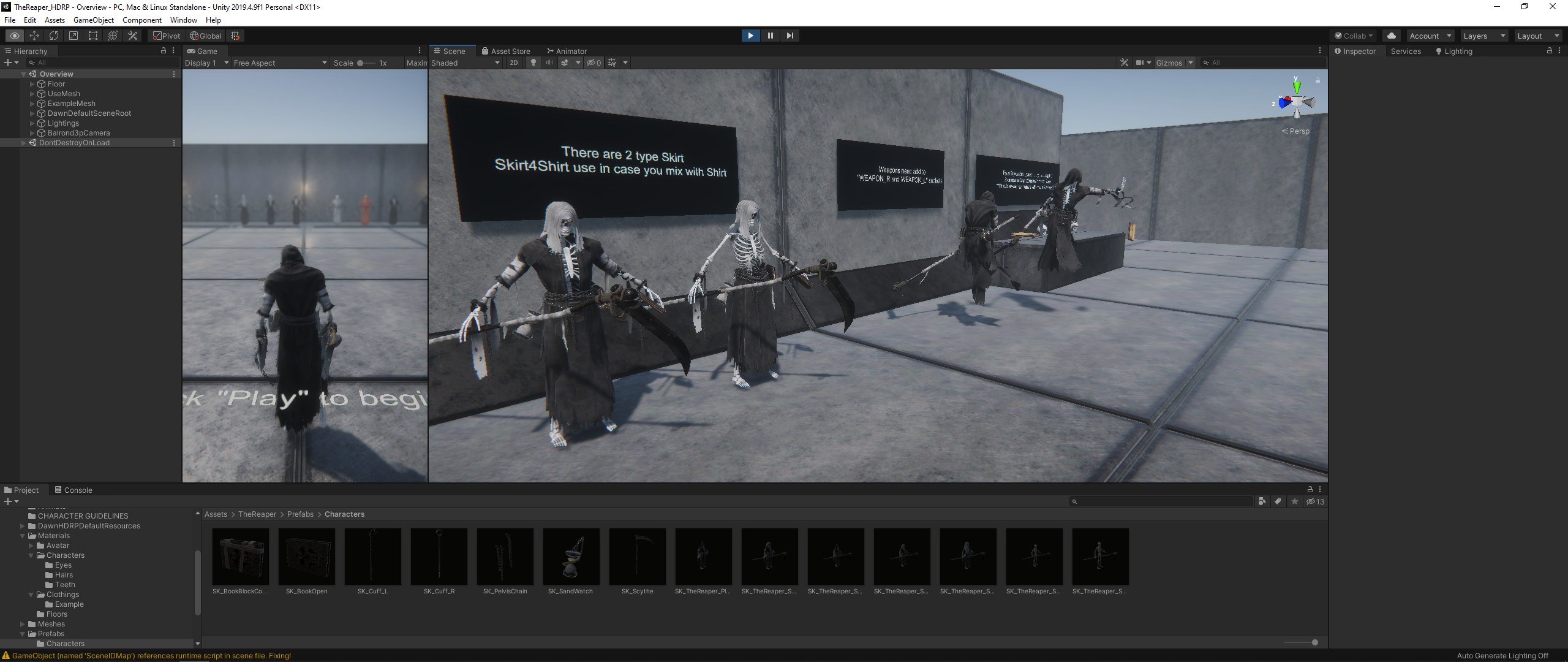This screenshot has width=1568, height=662.
Task: Open Unity cloud services icon
Action: (x=1392, y=36)
